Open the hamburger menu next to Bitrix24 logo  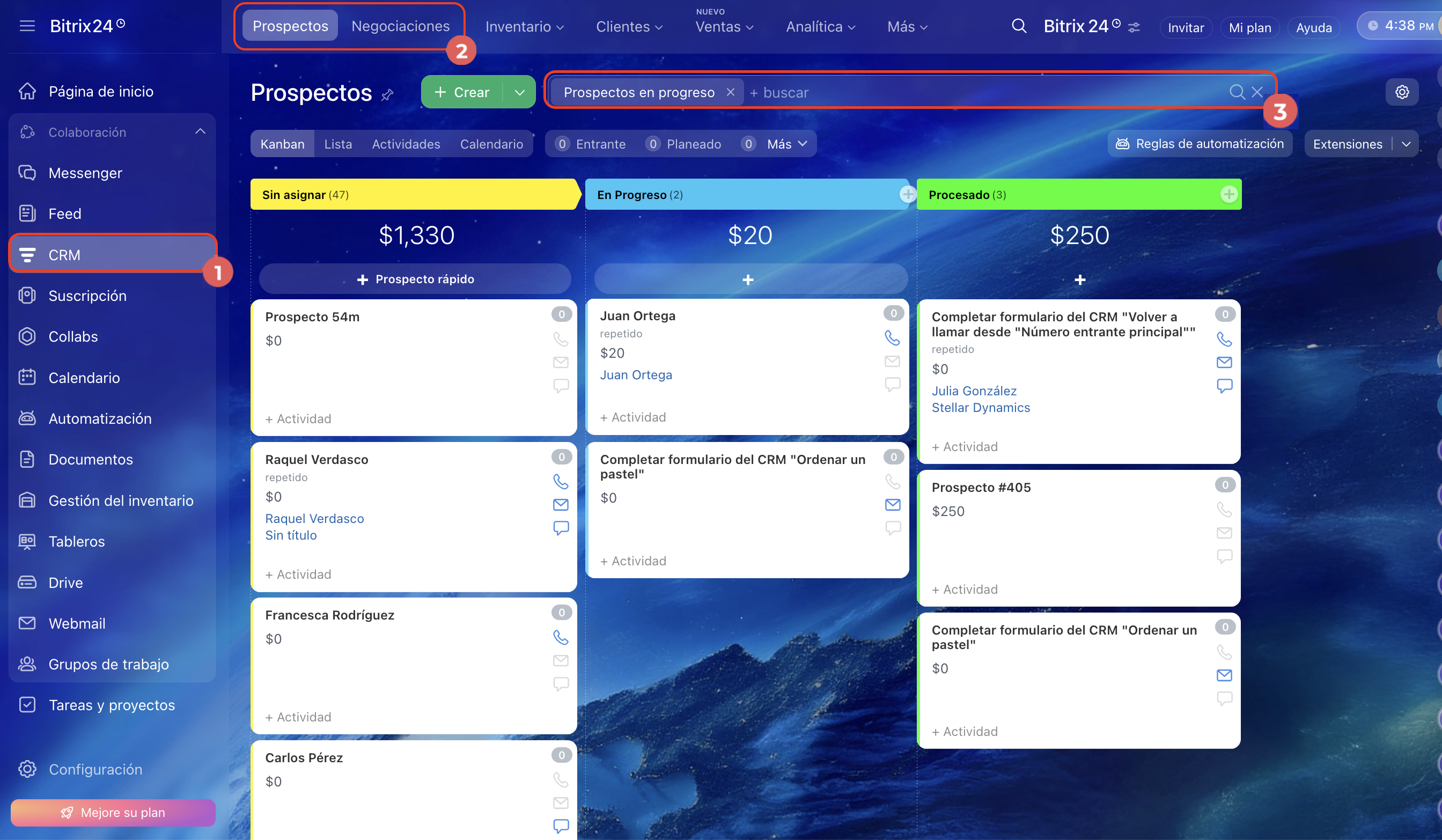pos(27,26)
